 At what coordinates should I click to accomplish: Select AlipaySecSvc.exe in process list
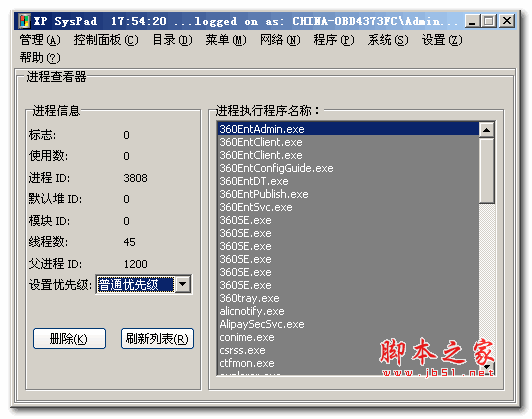tap(348, 324)
